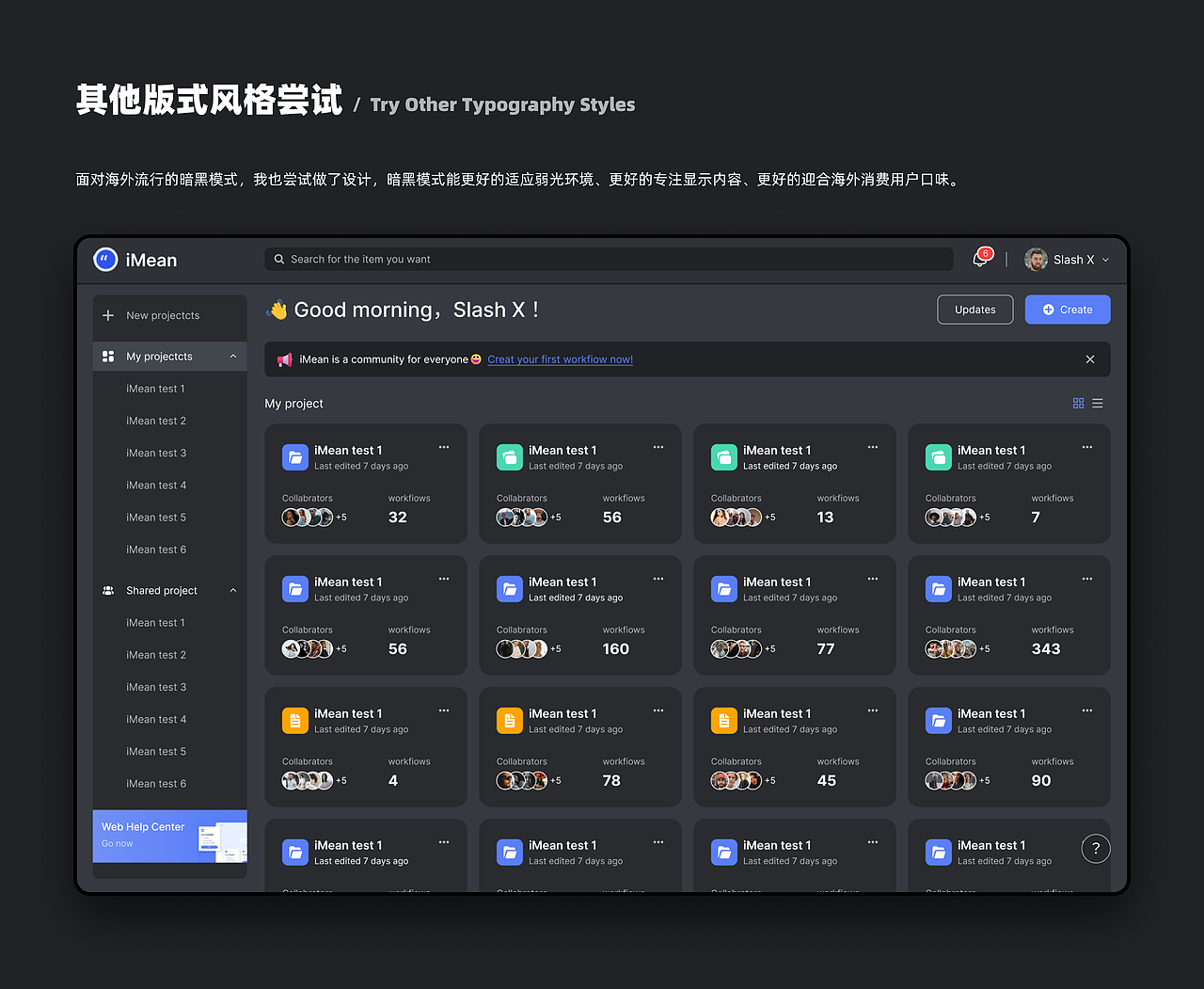Open the yellow document icon on a project card
1204x989 pixels.
click(294, 720)
